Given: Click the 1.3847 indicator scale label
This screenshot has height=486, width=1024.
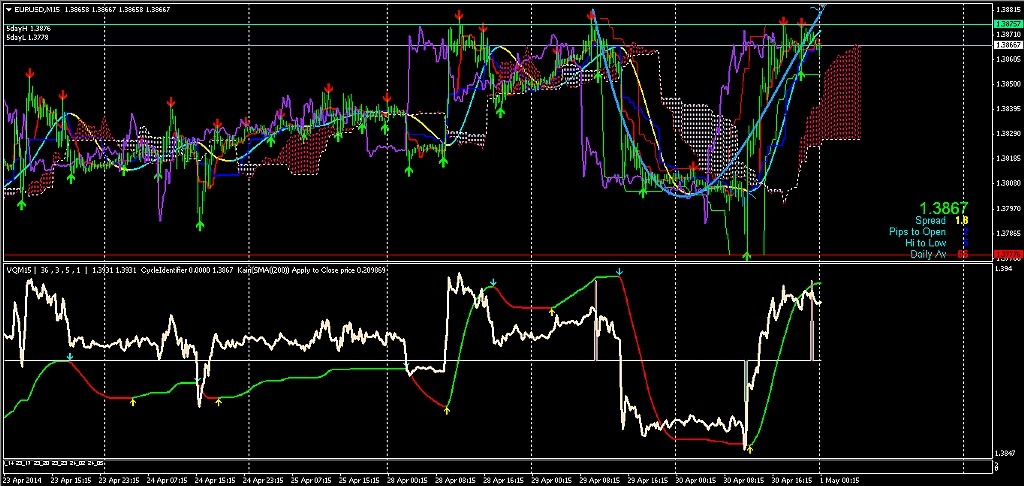Looking at the screenshot, I should click(1004, 453).
